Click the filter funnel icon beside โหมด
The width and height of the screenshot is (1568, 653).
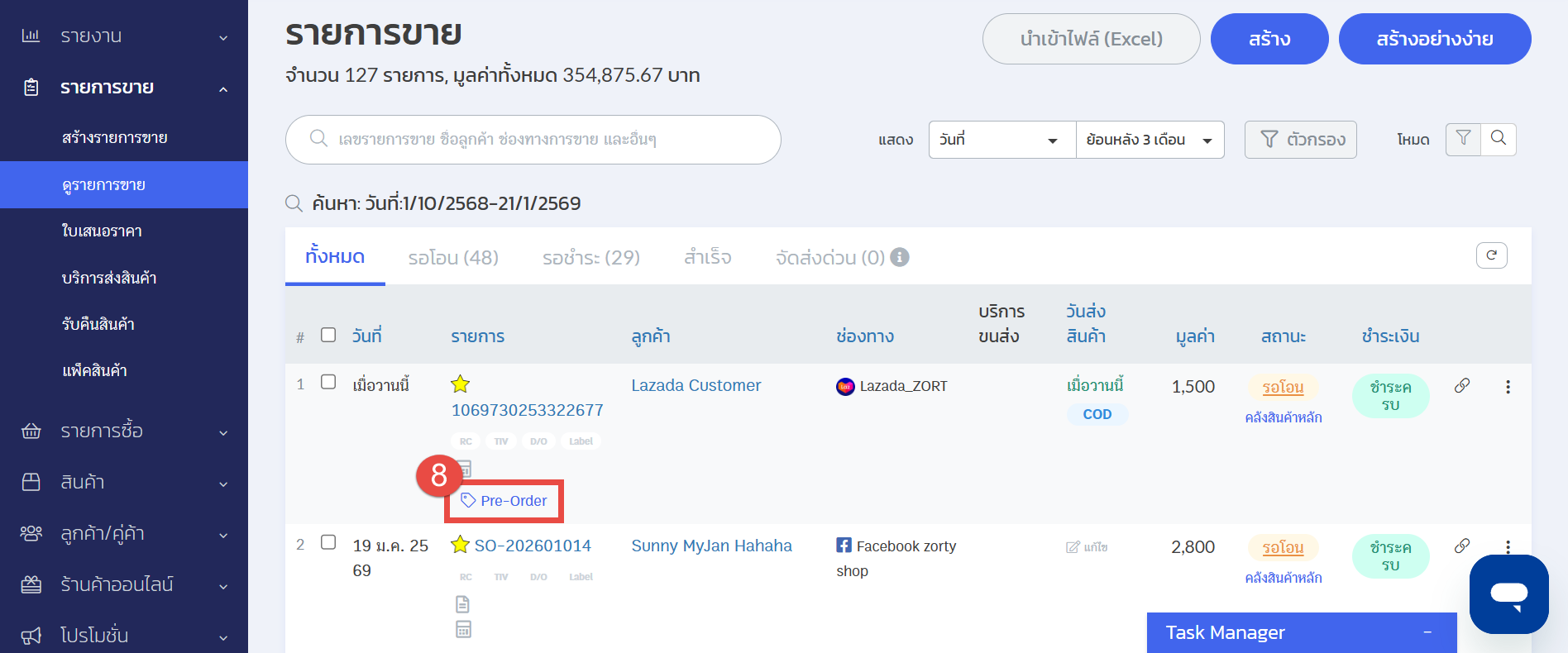[x=1463, y=139]
